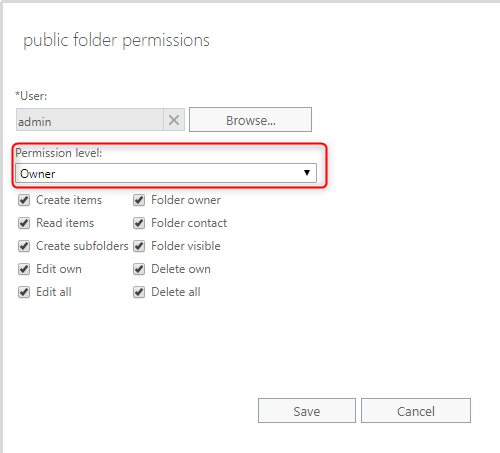Open the Permission level dropdown arrow
The height and width of the screenshot is (453, 500).
click(307, 173)
